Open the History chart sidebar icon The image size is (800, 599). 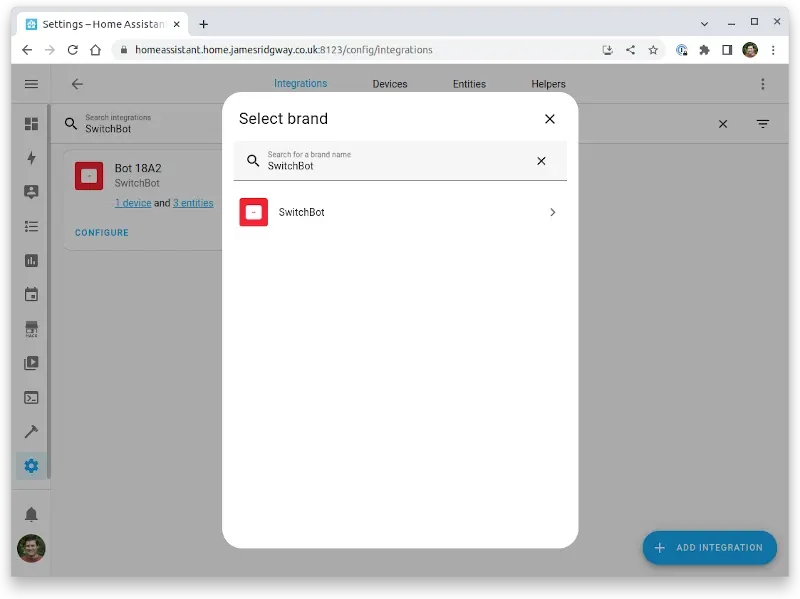tap(31, 261)
